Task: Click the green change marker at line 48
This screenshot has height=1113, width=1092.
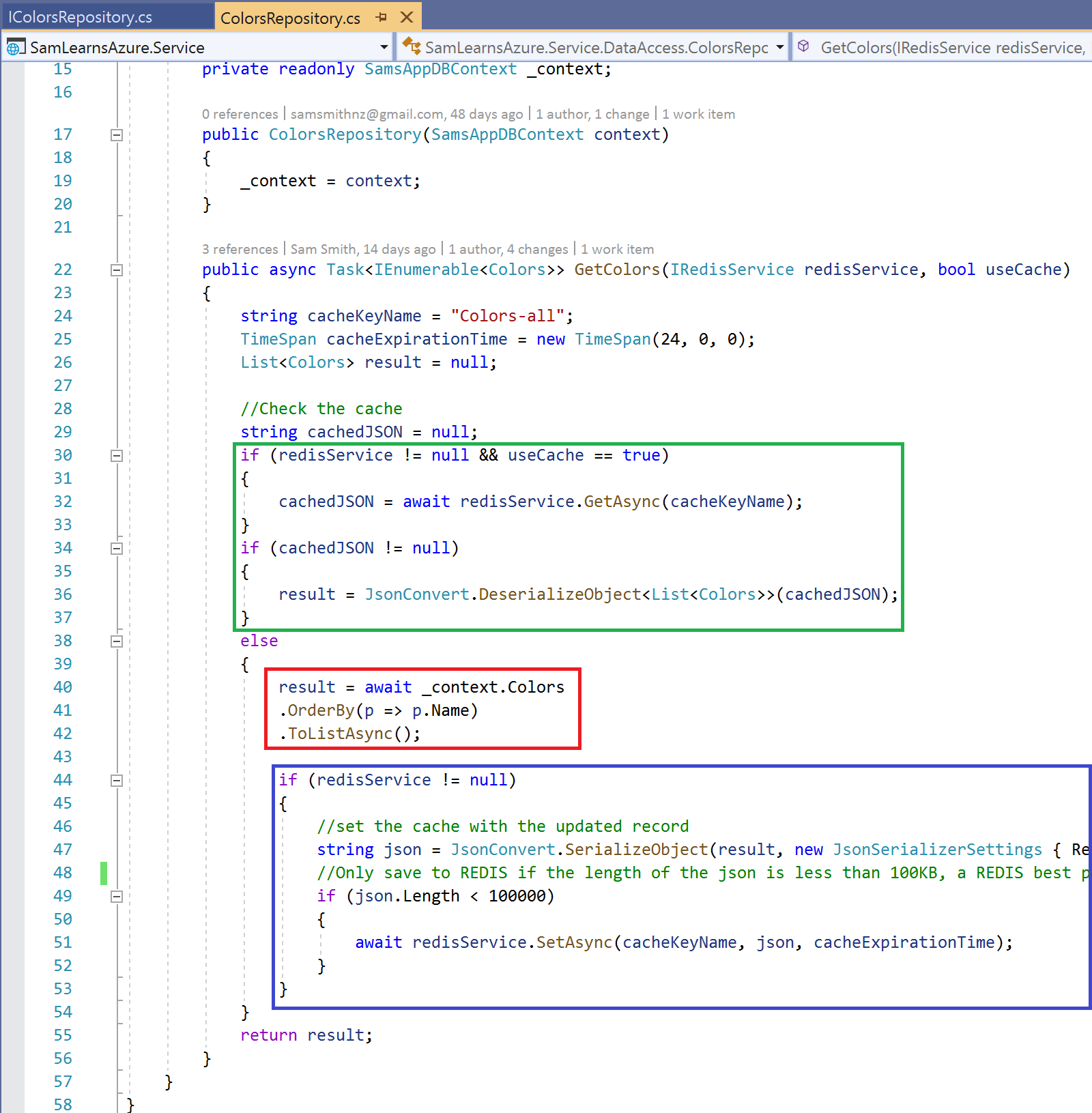Action: pyautogui.click(x=104, y=873)
